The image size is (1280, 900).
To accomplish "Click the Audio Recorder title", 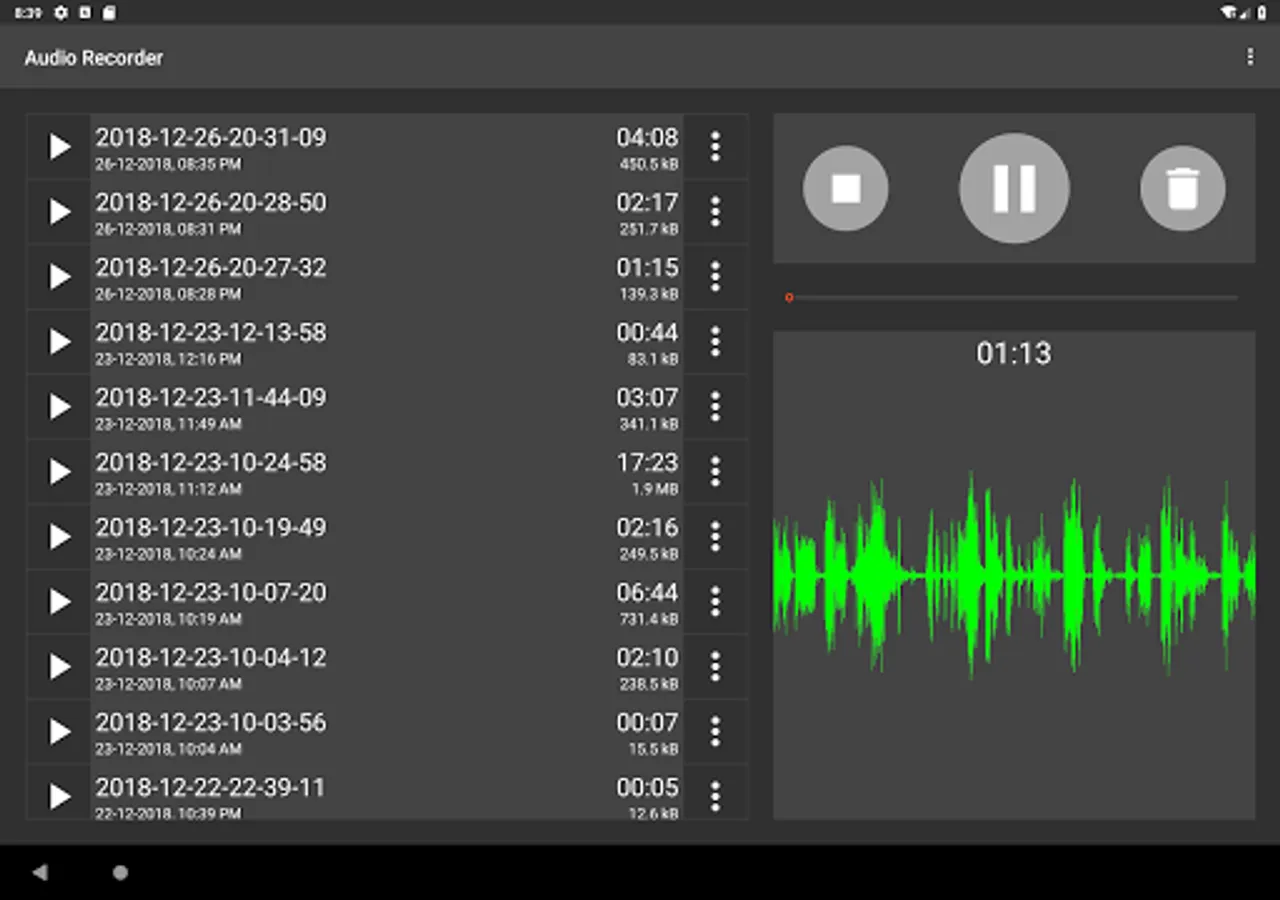I will pyautogui.click(x=94, y=58).
